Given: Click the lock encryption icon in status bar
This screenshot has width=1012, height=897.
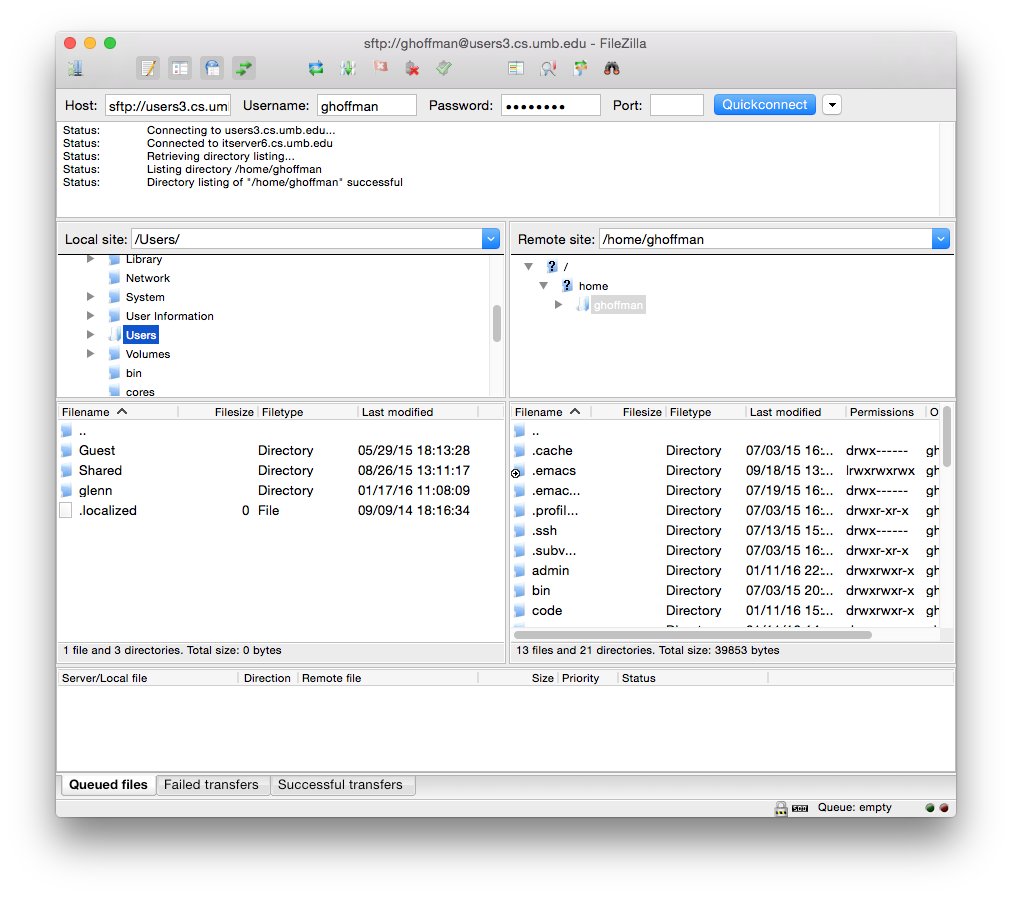Looking at the screenshot, I should click(781, 808).
